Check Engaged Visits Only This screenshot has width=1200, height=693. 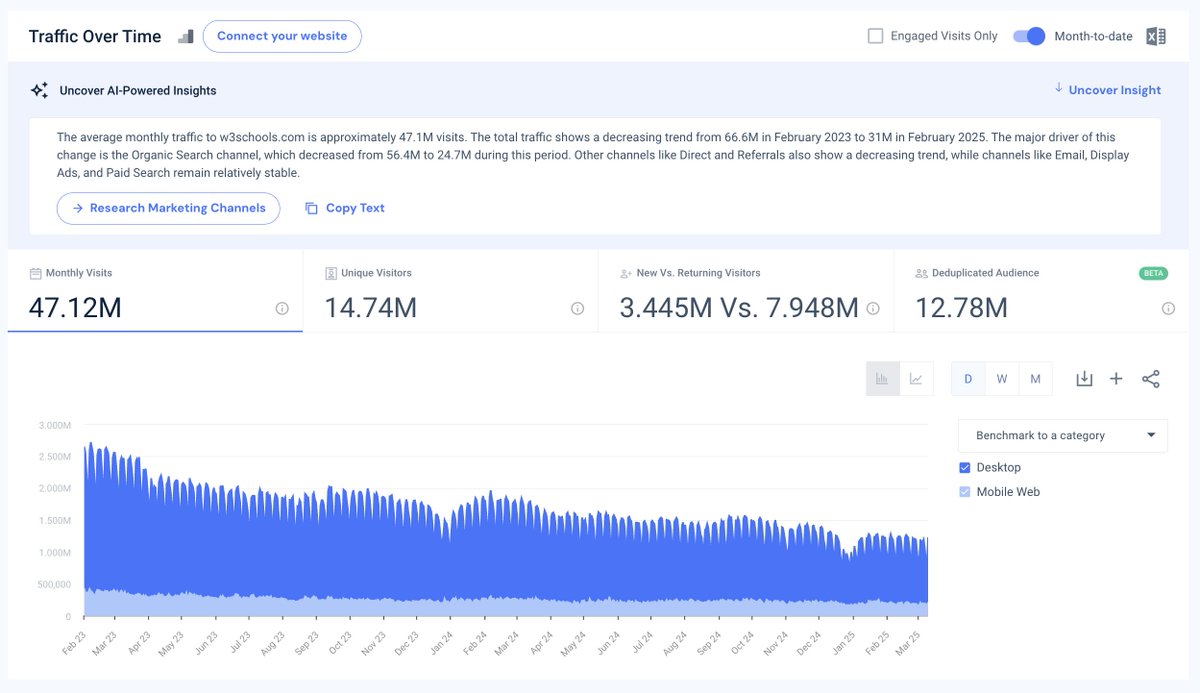876,36
